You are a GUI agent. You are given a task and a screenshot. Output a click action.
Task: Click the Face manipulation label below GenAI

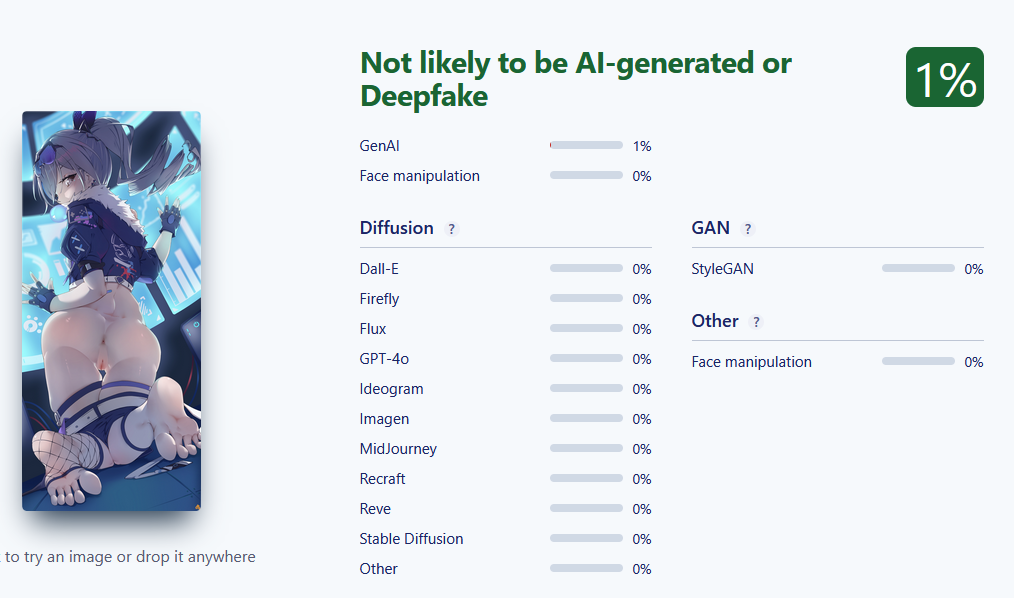coord(419,176)
